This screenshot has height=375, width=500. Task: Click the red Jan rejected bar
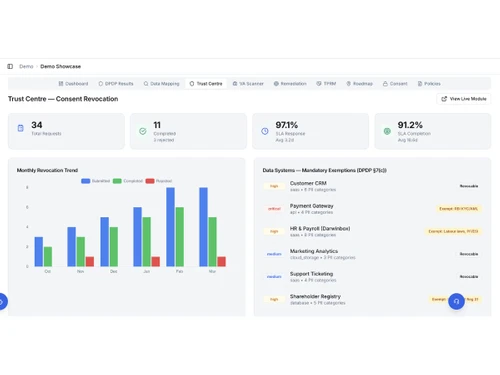click(x=156, y=262)
